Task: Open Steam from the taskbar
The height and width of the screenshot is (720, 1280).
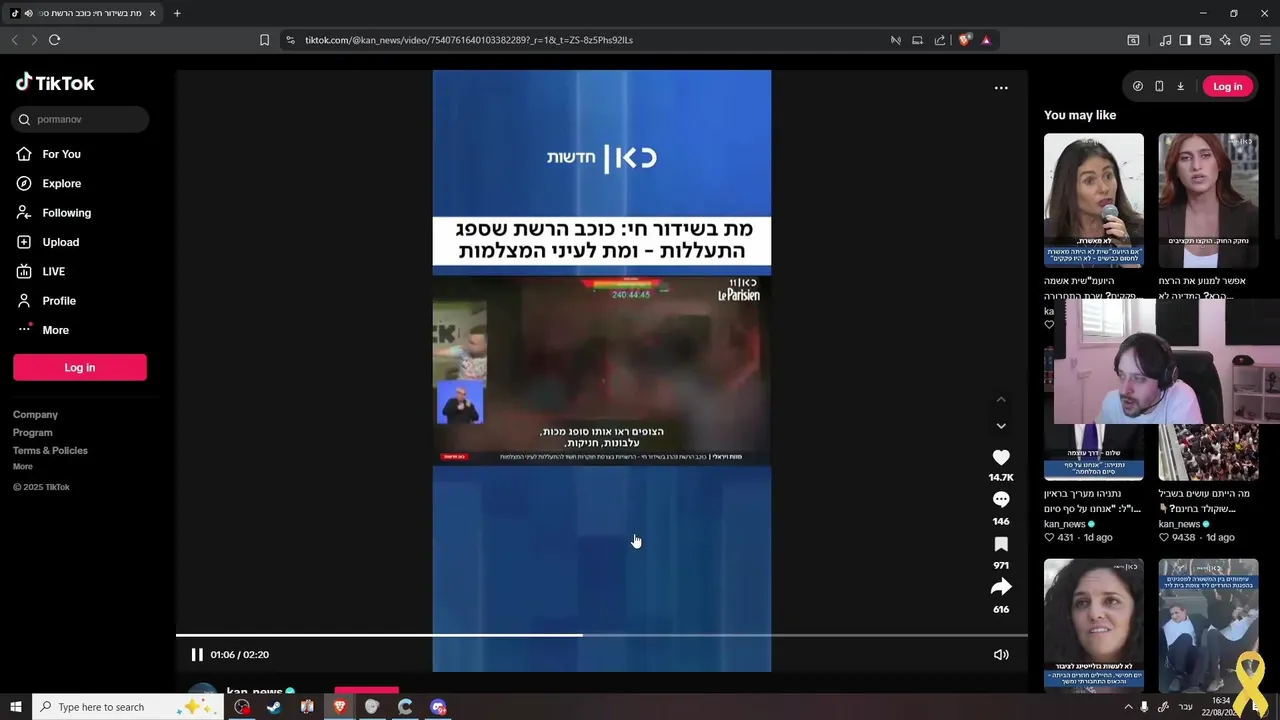Action: tap(274, 707)
